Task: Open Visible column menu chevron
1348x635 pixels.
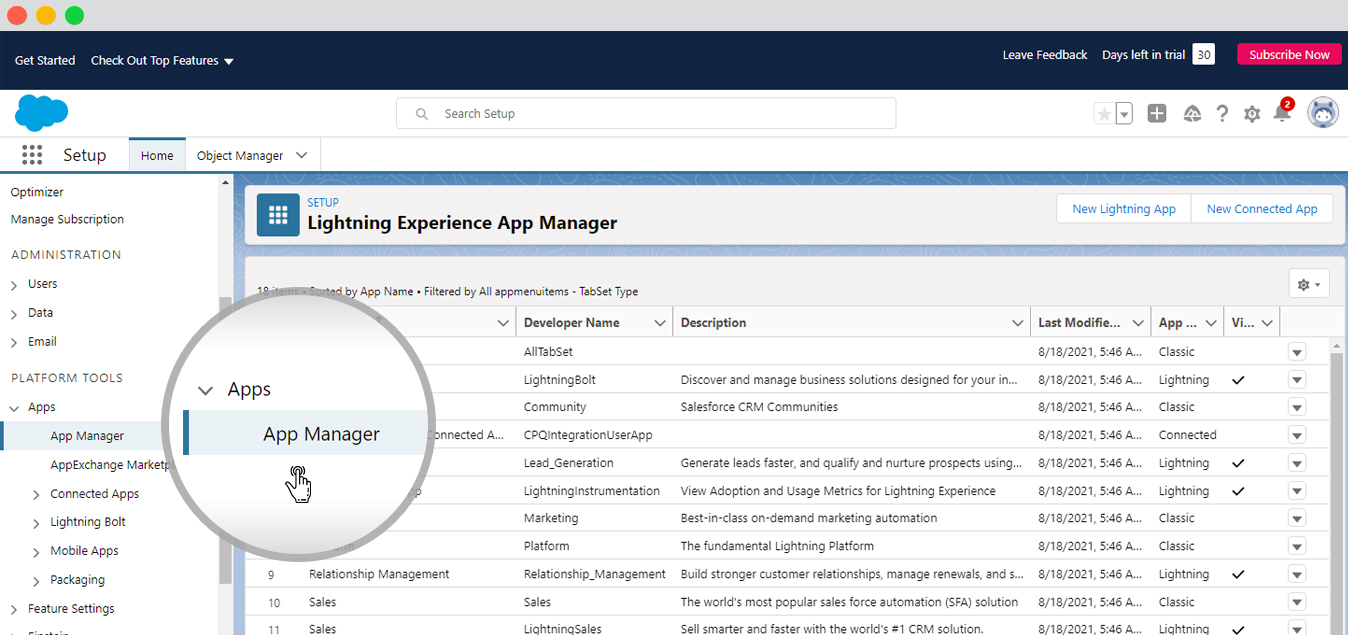Action: point(1268,323)
